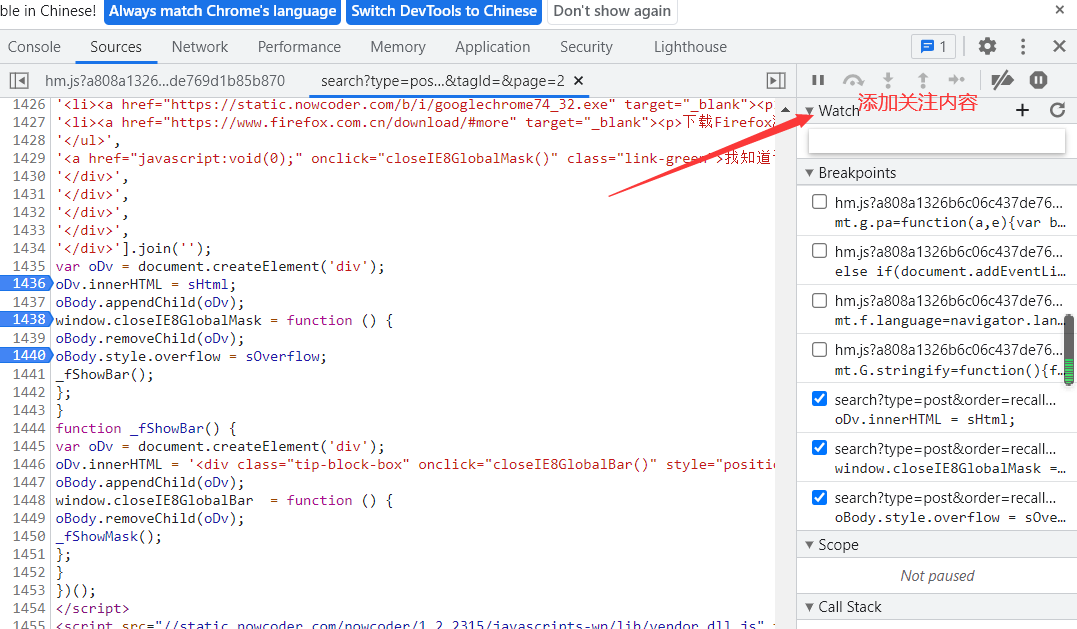
Task: Click the Step arrow icon in debugger toolbar
Action: pos(956,80)
